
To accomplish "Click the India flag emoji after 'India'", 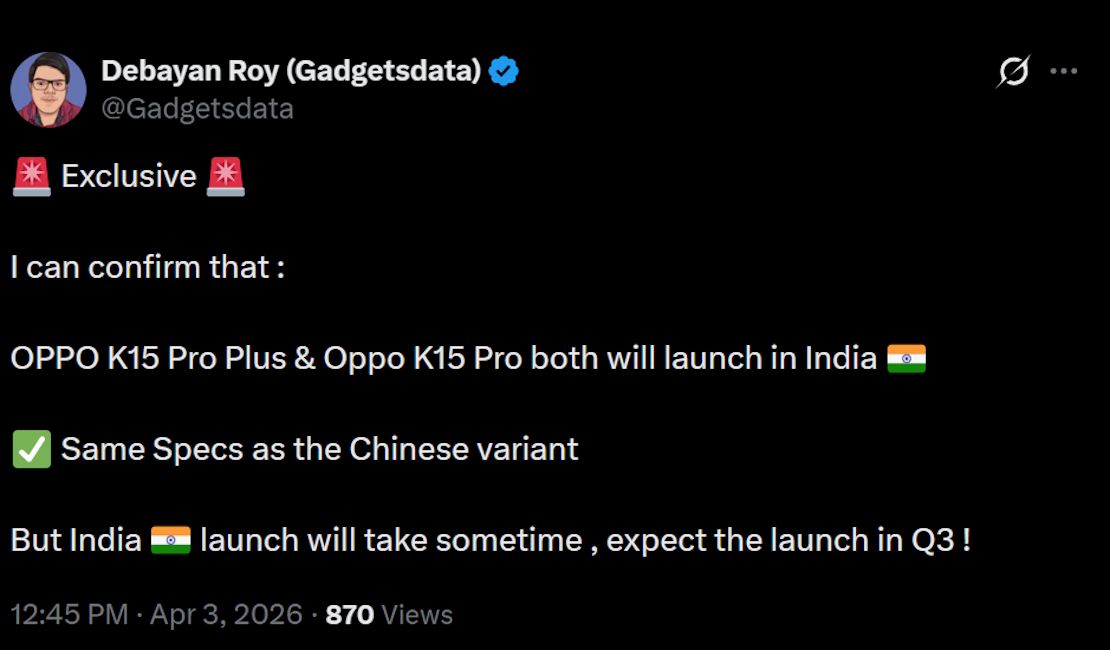I will point(908,357).
